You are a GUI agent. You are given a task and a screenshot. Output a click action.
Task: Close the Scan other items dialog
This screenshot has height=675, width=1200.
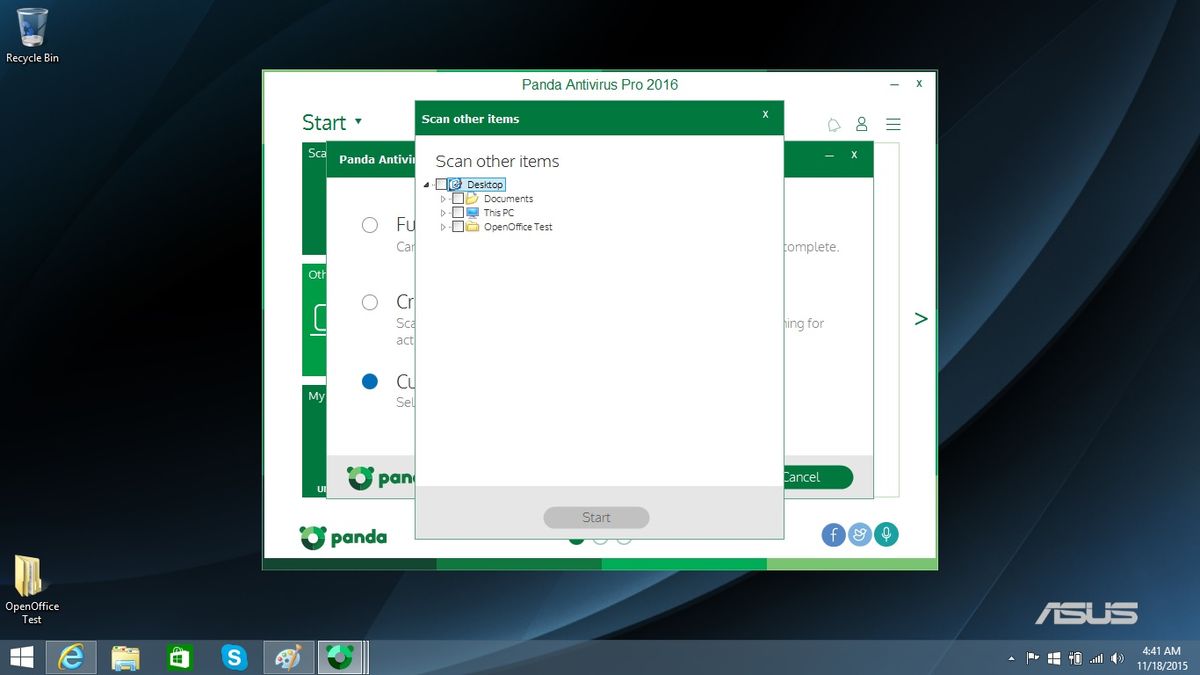[x=765, y=115]
